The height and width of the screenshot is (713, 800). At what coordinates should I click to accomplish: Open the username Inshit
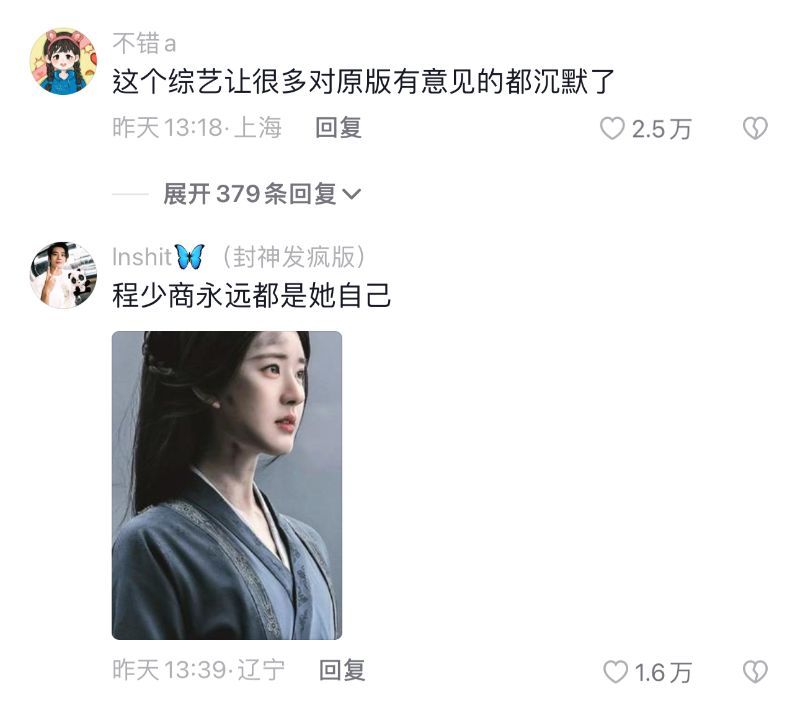click(142, 257)
